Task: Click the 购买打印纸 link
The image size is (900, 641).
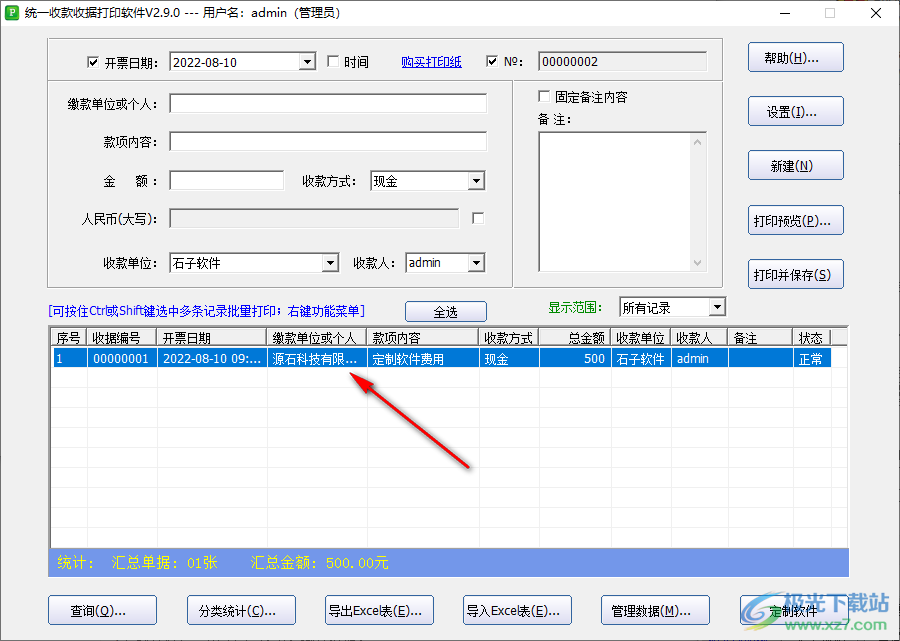Action: (x=431, y=61)
